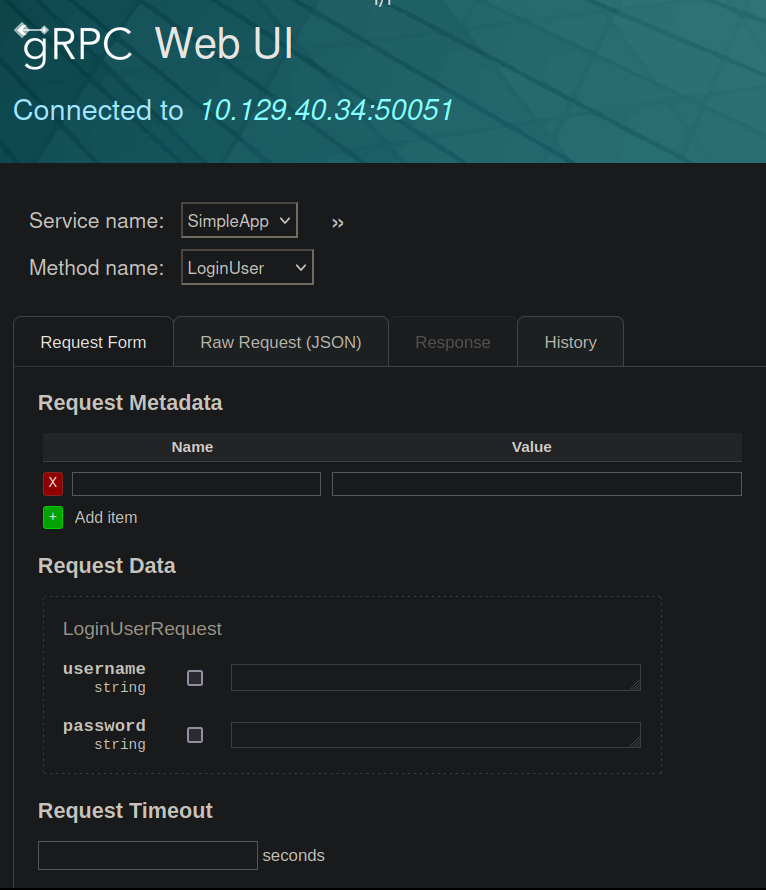
Task: Click the connected server address 10.129.40.34:50051
Action: click(x=327, y=110)
